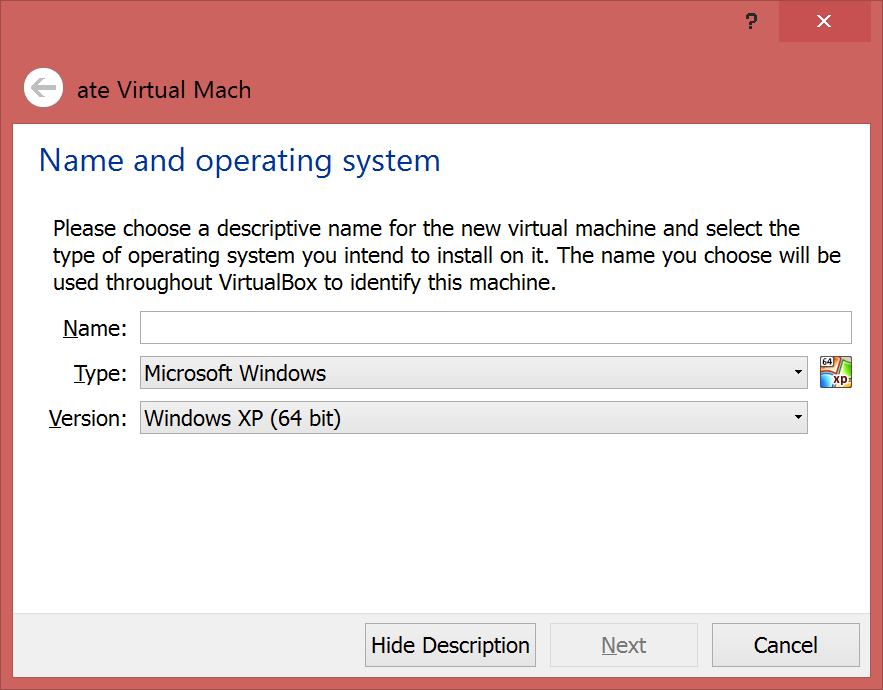Click the Next button
Screen dimensions: 883x690
pyautogui.click(x=624, y=645)
